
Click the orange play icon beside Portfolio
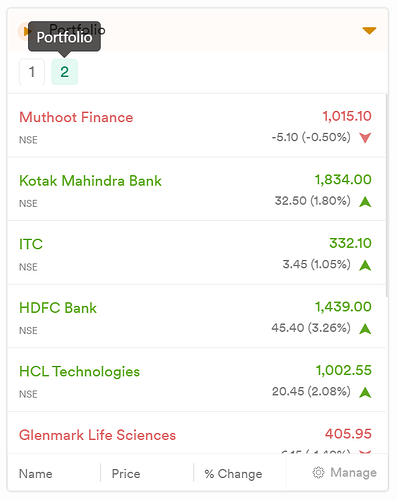pyautogui.click(x=25, y=31)
